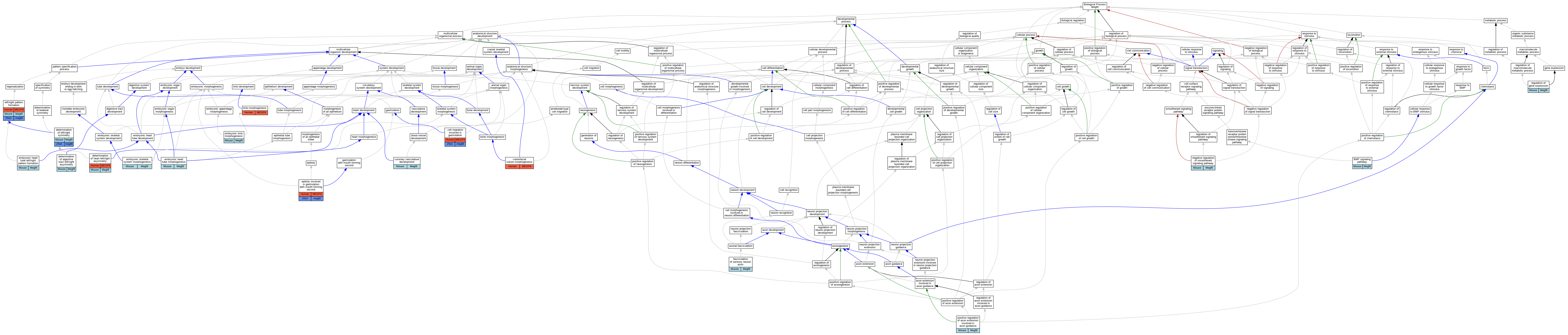This screenshot has width=1568, height=335.
Task: Select the 'pattern specification process' node
Action: coord(64,68)
